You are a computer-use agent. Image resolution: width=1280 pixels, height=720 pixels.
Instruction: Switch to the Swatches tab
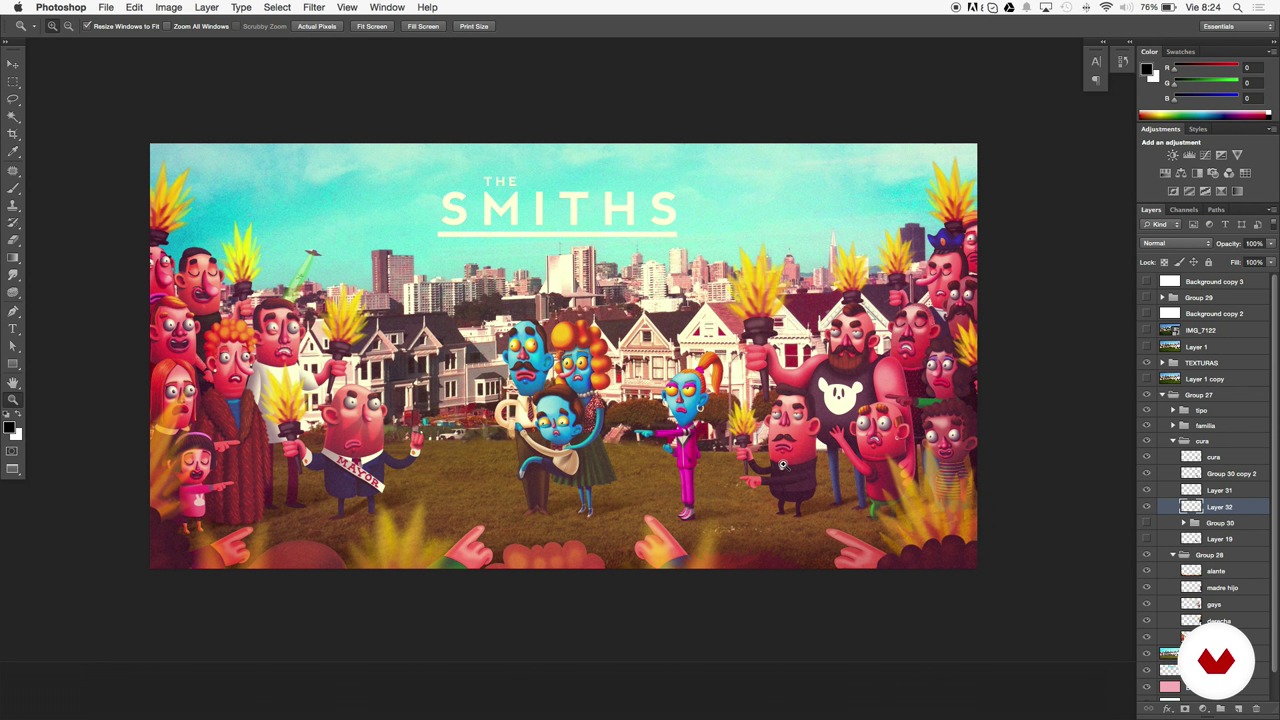pos(1180,52)
